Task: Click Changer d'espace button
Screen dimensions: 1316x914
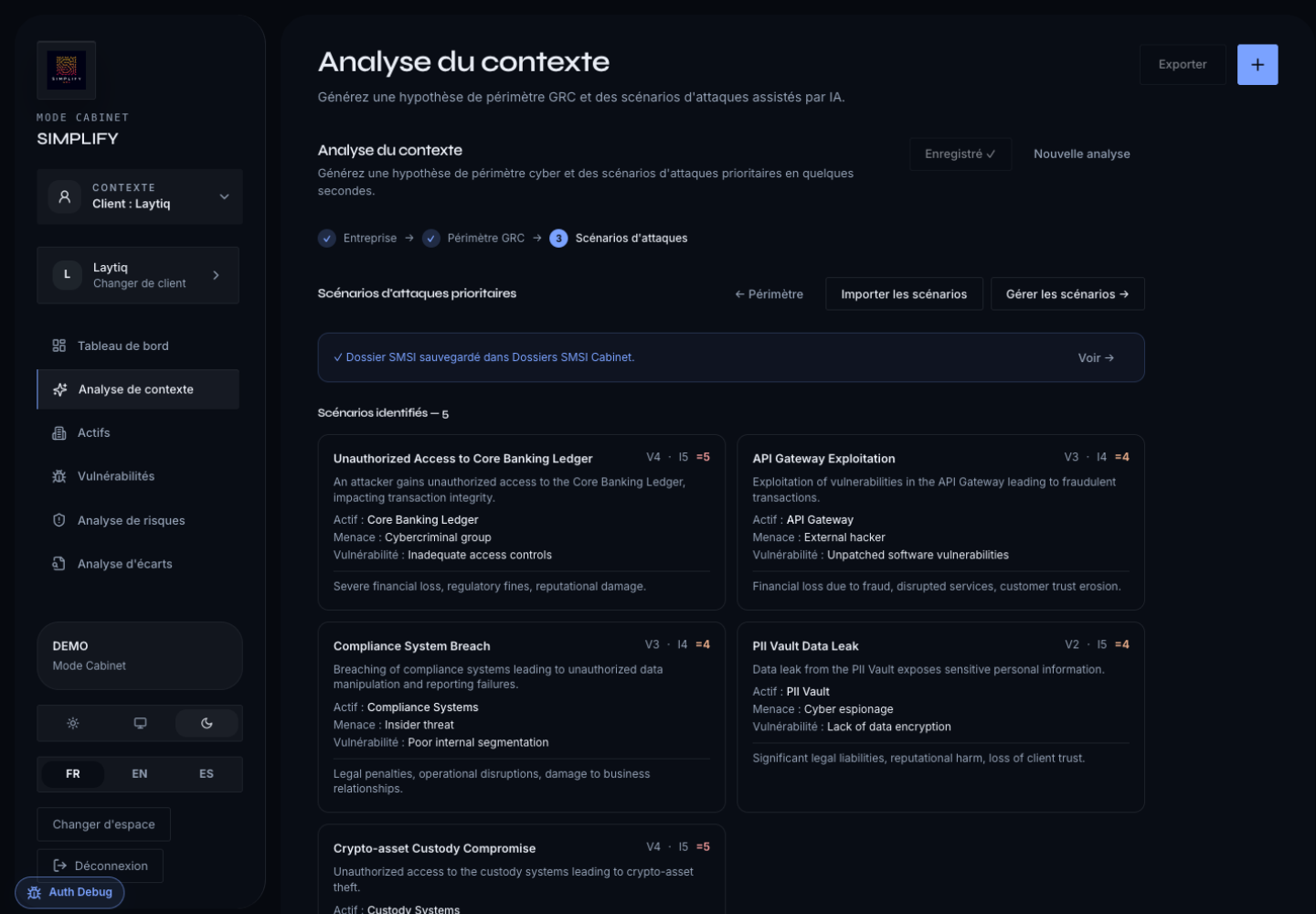Action: click(103, 824)
